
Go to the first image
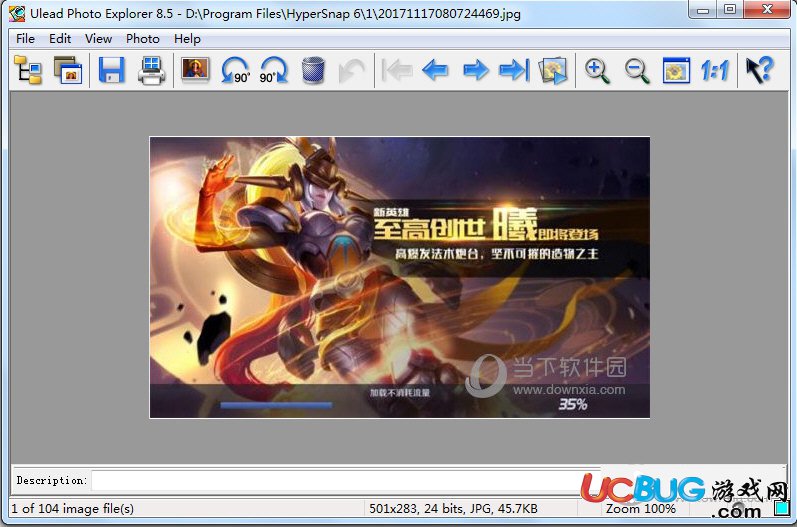click(396, 70)
